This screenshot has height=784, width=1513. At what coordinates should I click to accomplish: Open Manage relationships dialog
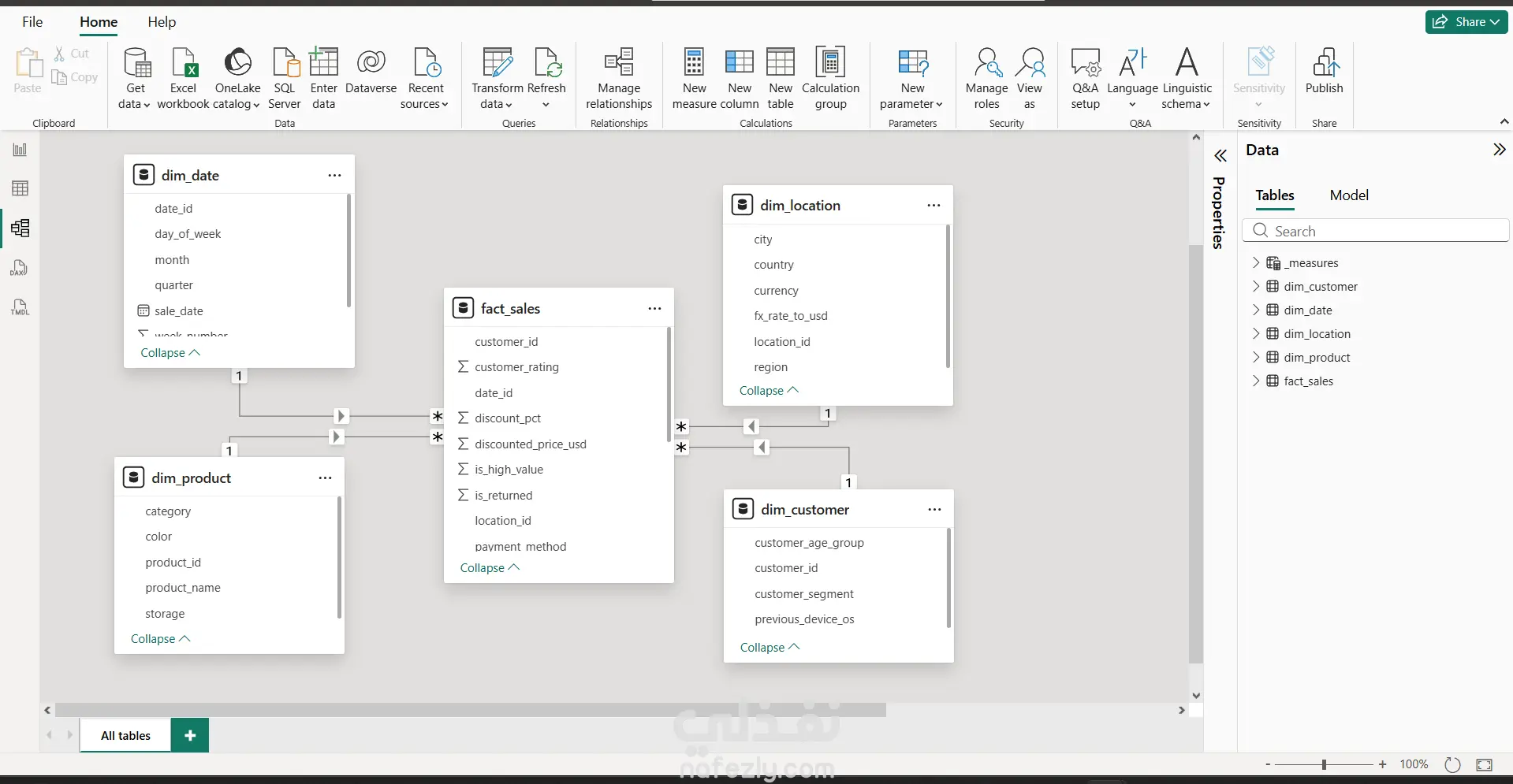pyautogui.click(x=619, y=78)
